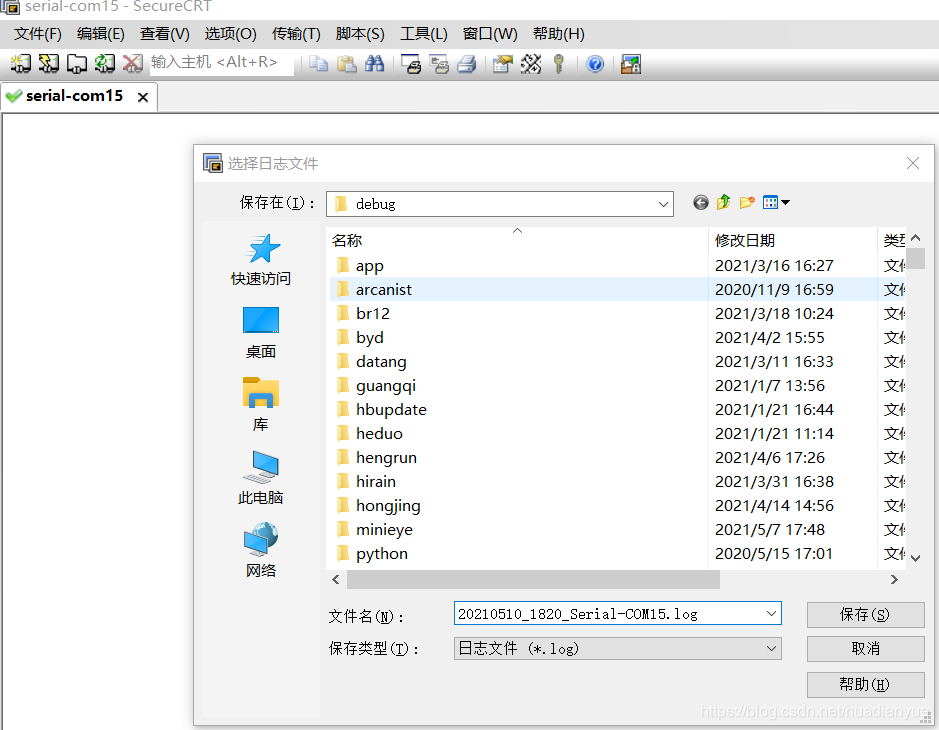The image size is (939, 730).
Task: Click the 输入主机 host entry box
Action: pyautogui.click(x=221, y=63)
